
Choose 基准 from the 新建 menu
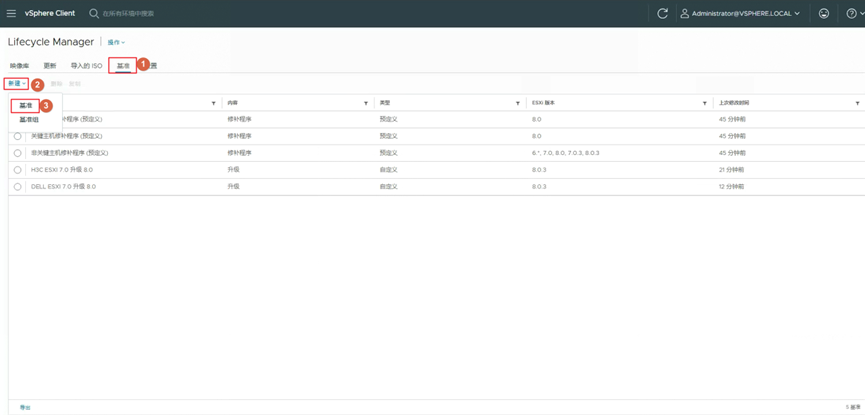tap(25, 105)
